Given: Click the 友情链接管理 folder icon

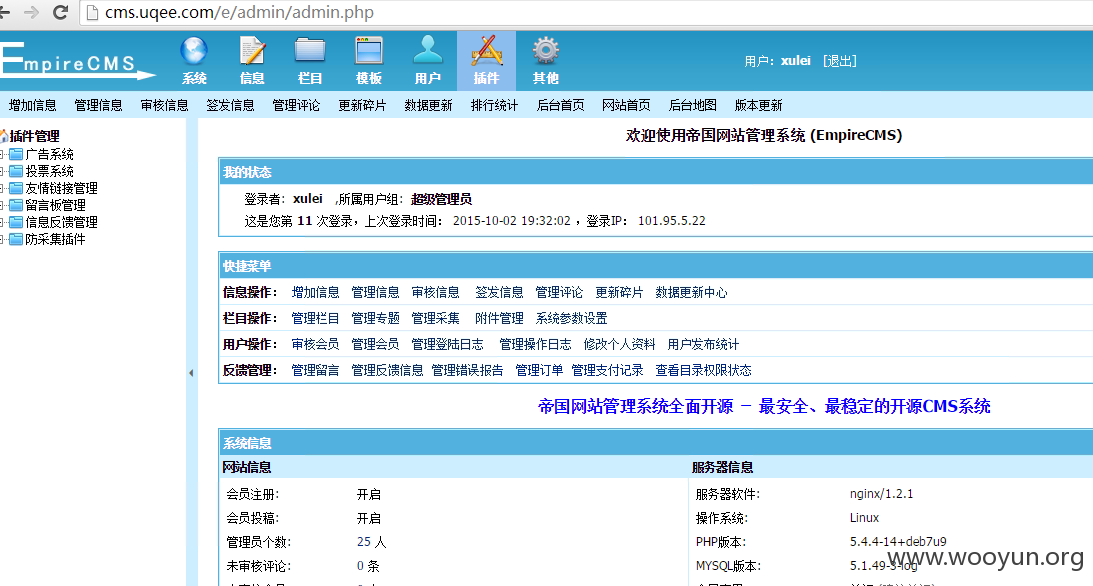Looking at the screenshot, I should point(16,188).
